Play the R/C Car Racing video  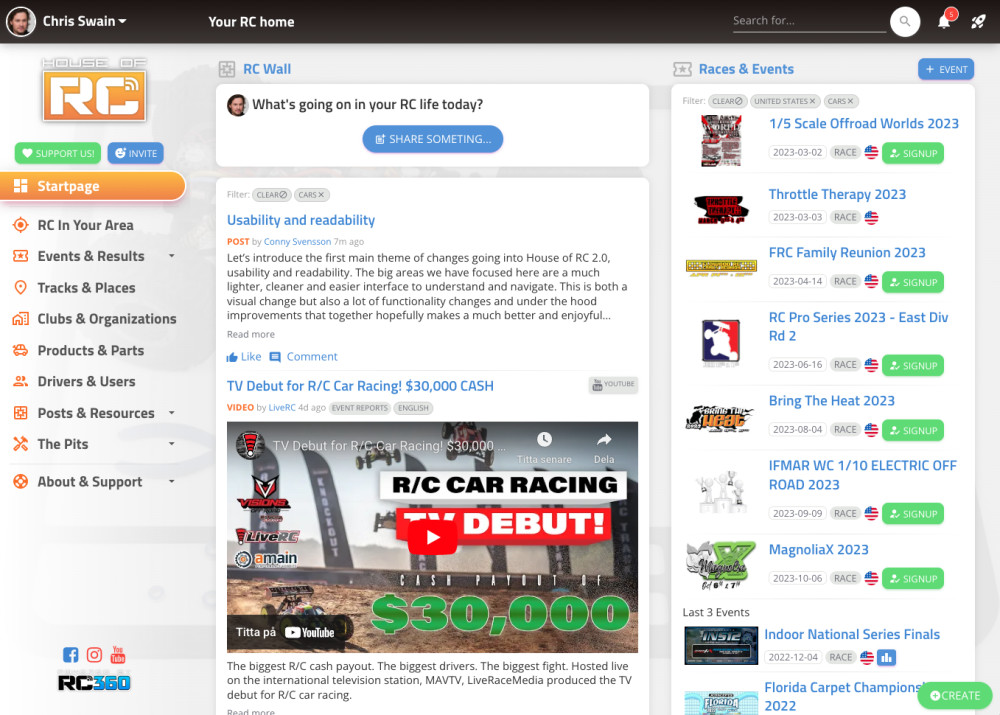point(432,537)
